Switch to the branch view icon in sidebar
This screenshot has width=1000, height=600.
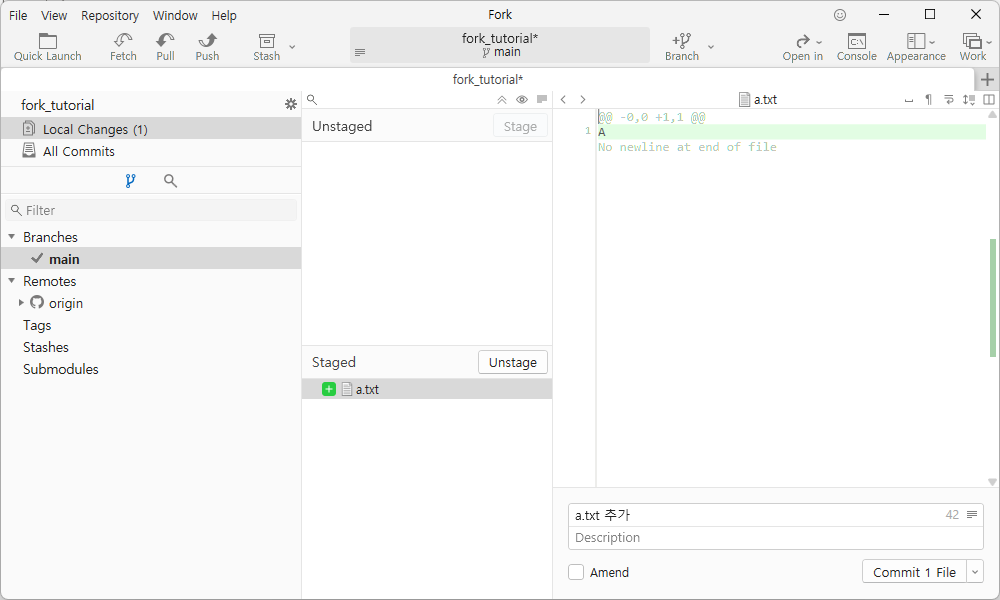point(131,181)
